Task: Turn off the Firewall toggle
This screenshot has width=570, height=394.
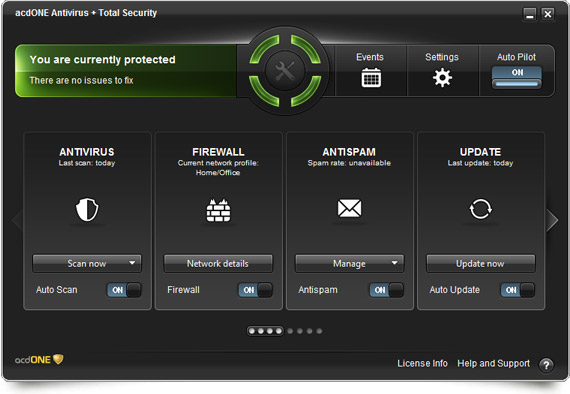Action: 255,290
